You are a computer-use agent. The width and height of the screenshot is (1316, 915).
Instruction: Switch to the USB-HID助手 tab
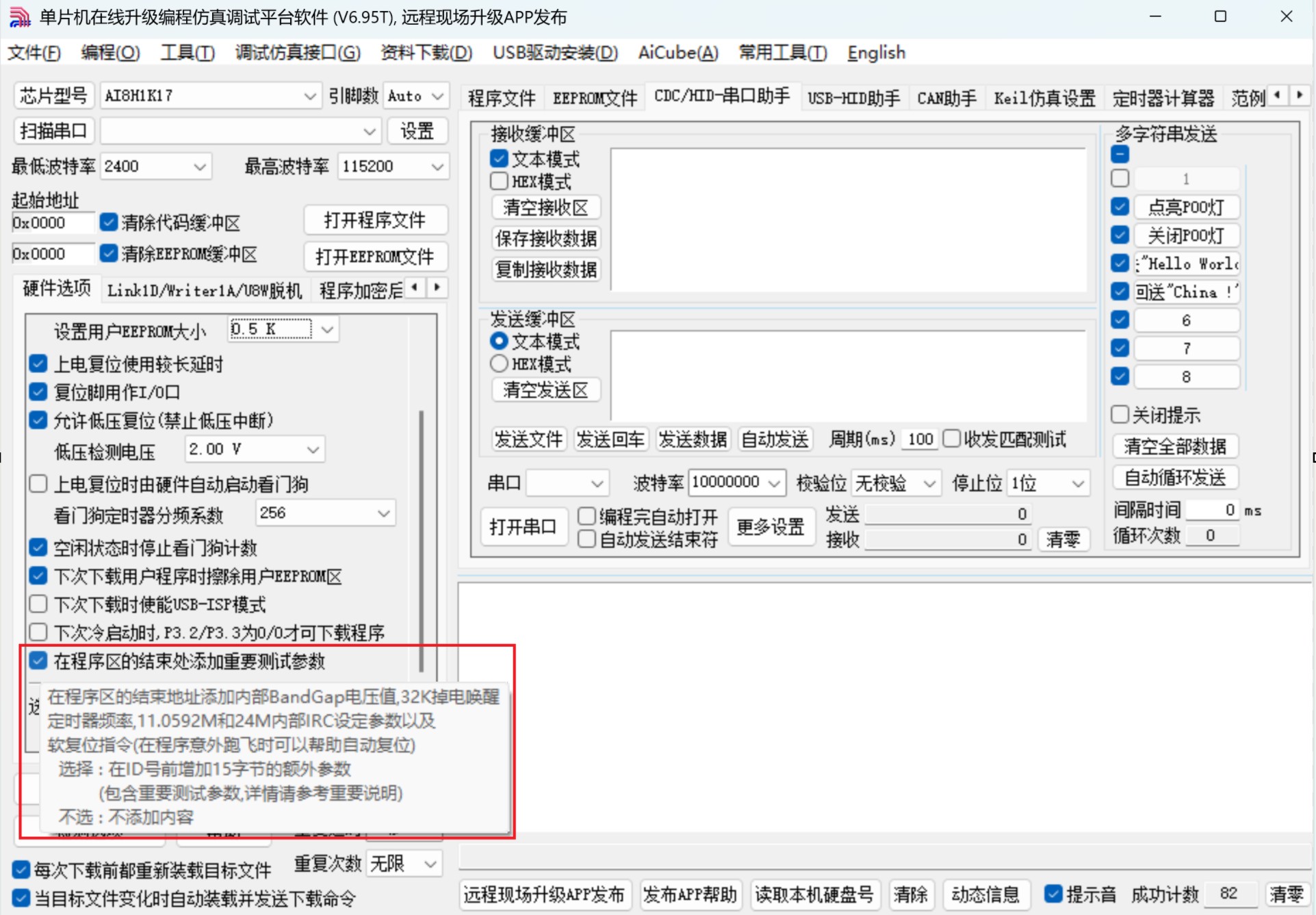853,99
